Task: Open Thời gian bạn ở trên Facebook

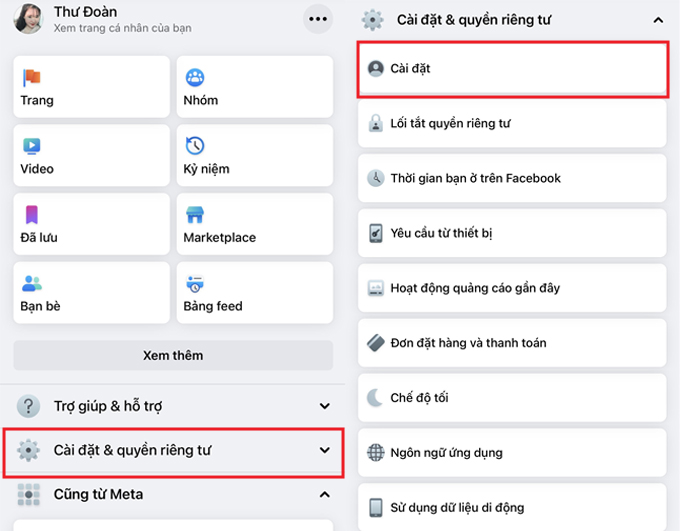Action: (512, 178)
